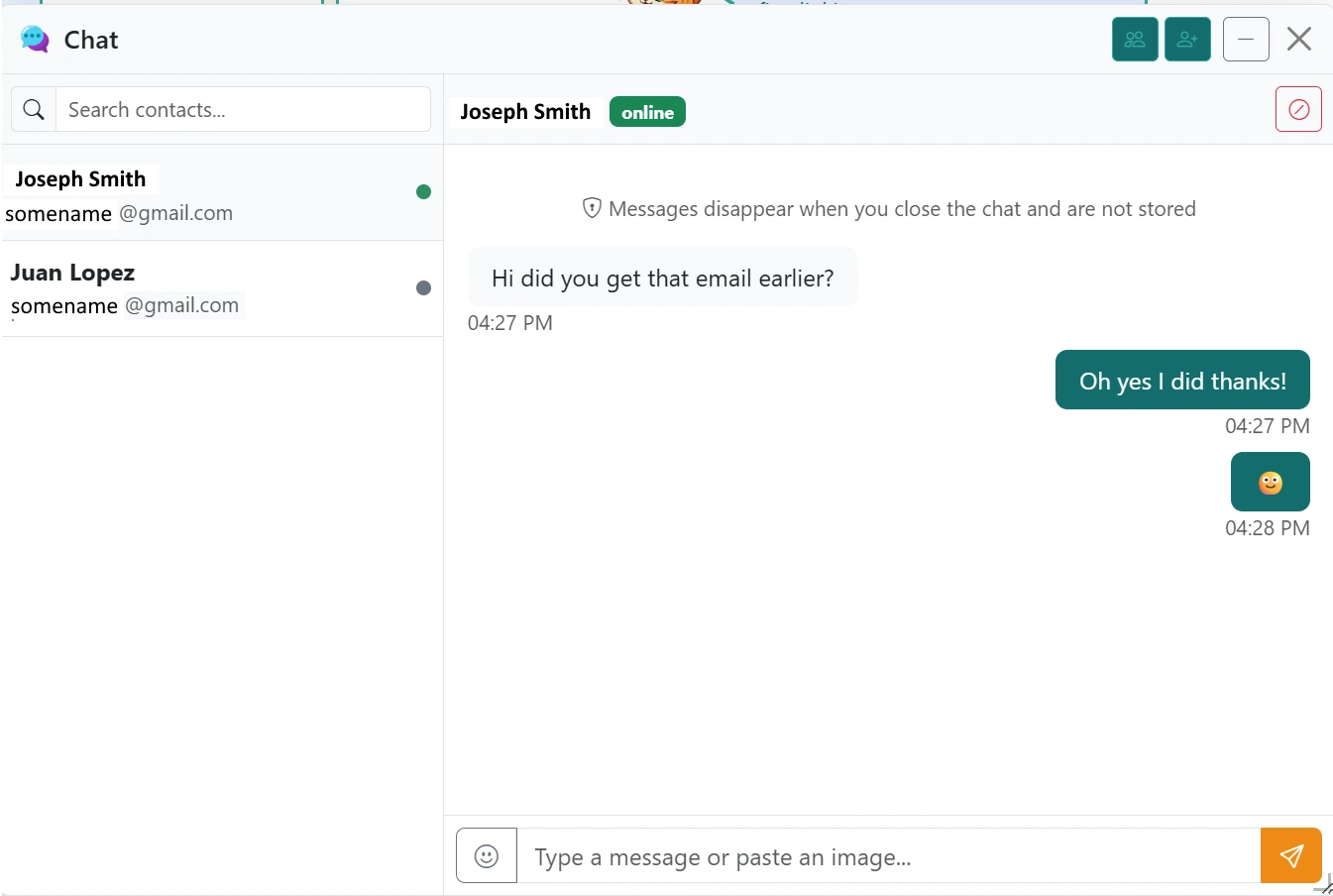Click the "online" status badge
The image size is (1333, 896).
[x=647, y=112]
